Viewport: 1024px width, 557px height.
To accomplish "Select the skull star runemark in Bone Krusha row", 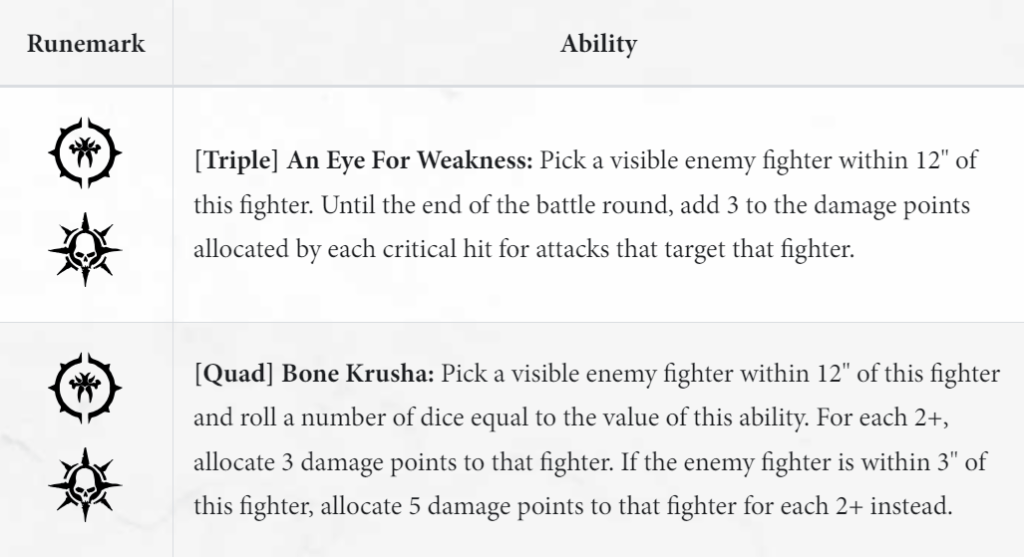I will [x=86, y=481].
